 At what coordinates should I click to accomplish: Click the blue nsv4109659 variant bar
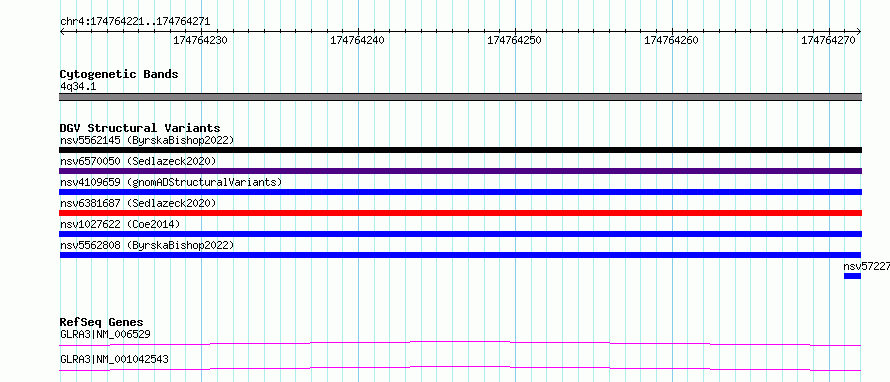(x=460, y=192)
